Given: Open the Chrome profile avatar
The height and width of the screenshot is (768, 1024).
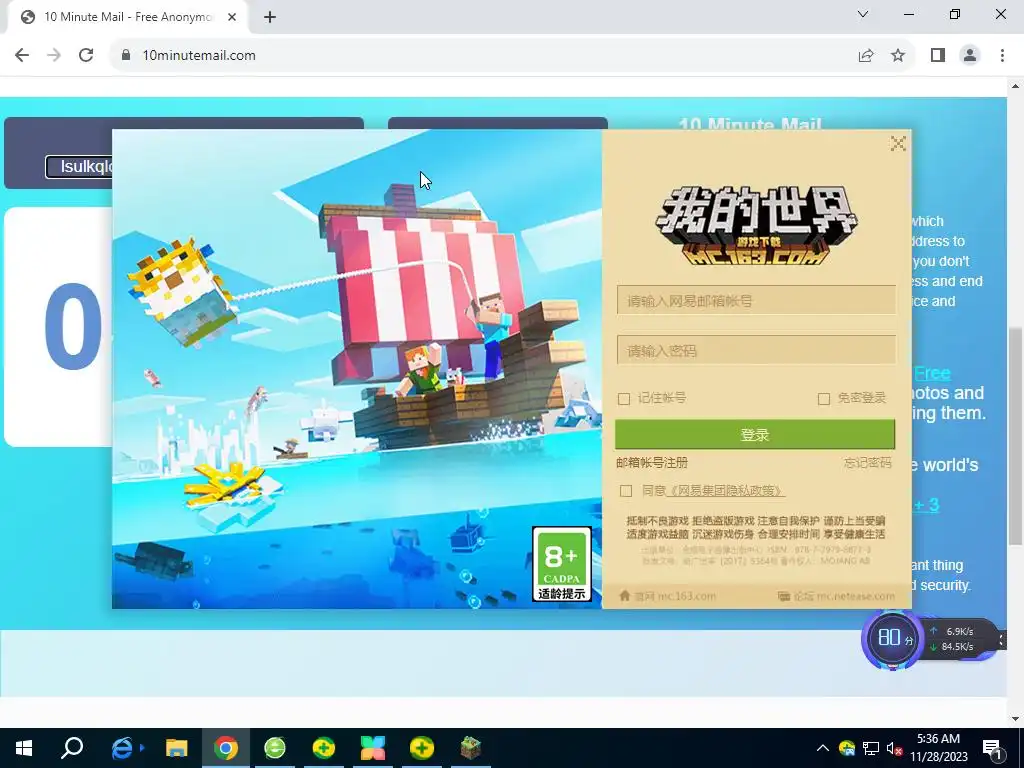Looking at the screenshot, I should point(970,56).
